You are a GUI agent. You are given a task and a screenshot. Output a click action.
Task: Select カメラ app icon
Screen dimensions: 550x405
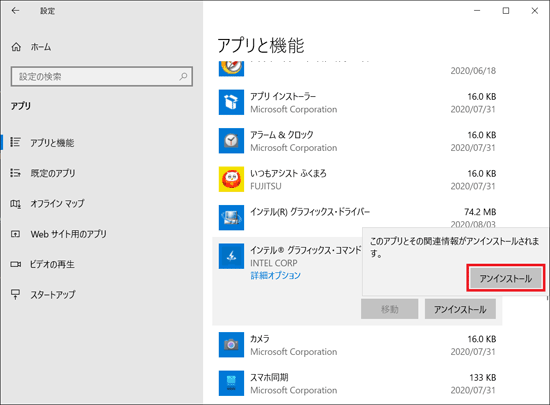232,345
